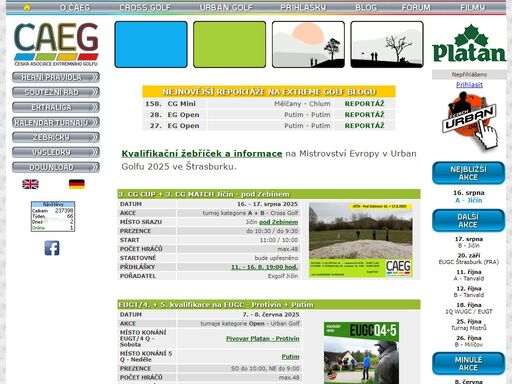Screen dimensions: 512x384
Task: Click the Přihlásit login link
Action: coord(469,85)
